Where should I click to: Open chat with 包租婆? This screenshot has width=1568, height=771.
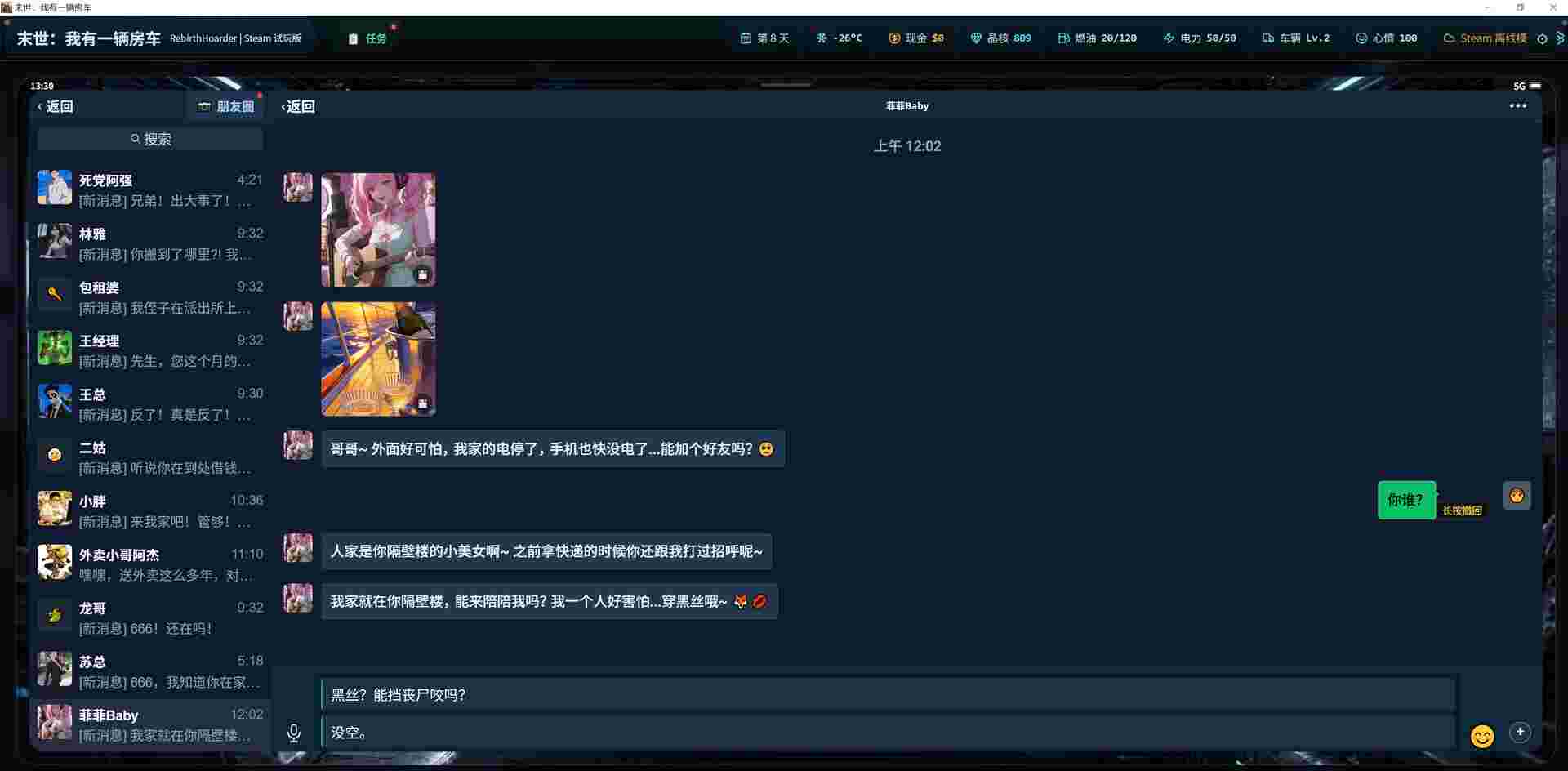150,296
